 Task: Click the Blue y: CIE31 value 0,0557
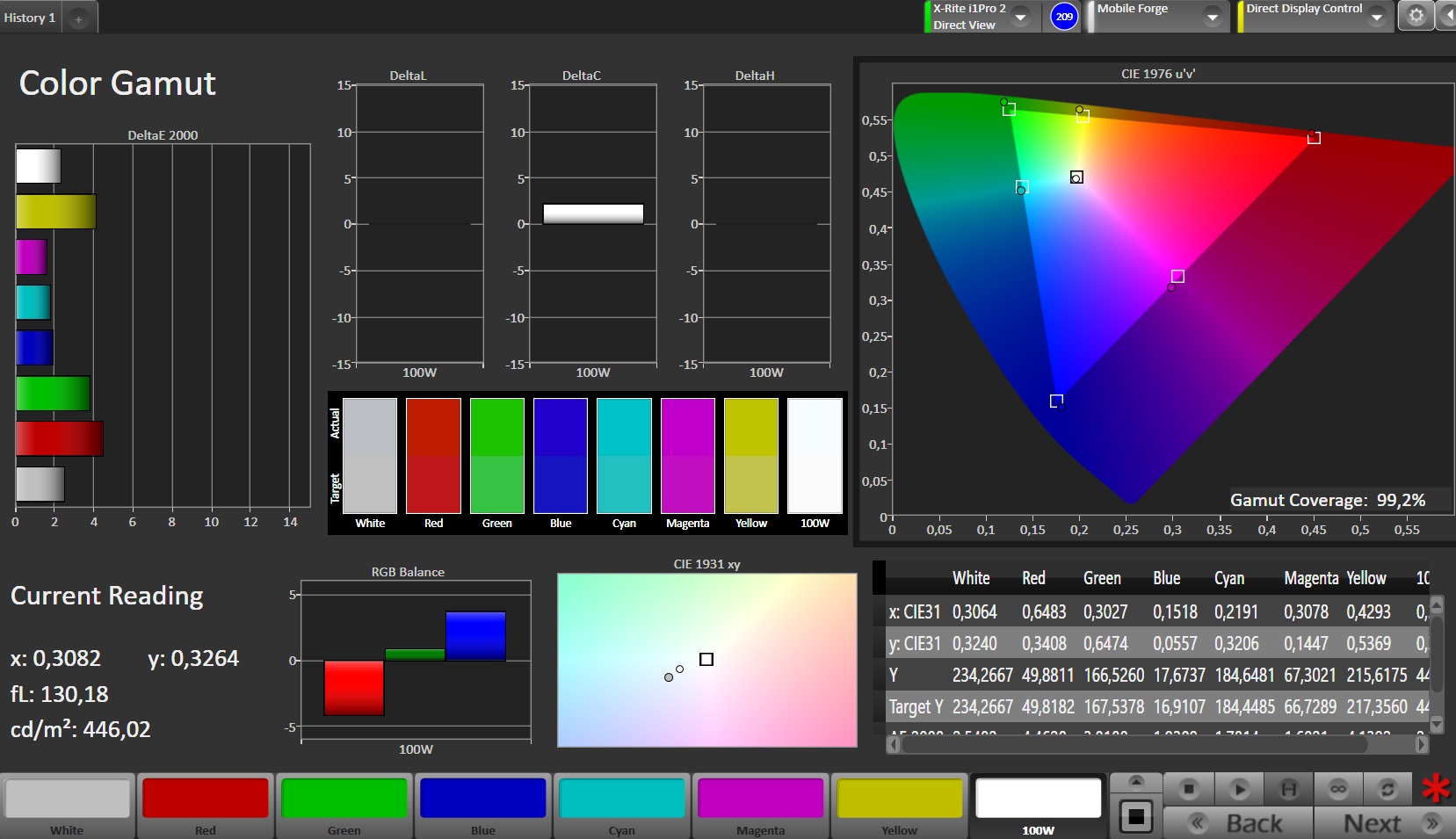pos(1175,643)
